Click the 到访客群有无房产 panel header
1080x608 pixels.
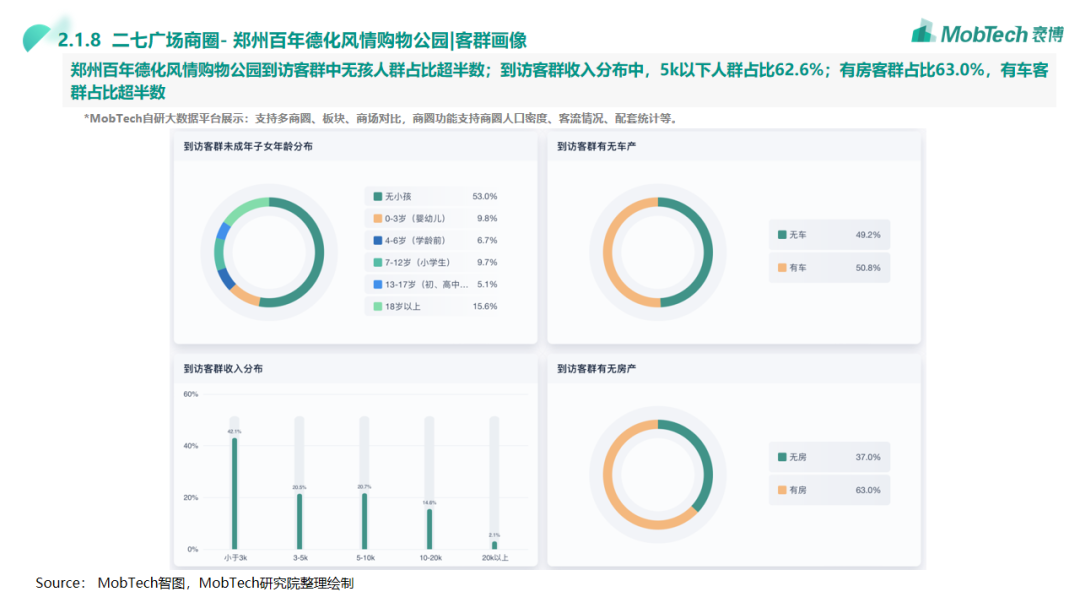point(597,369)
